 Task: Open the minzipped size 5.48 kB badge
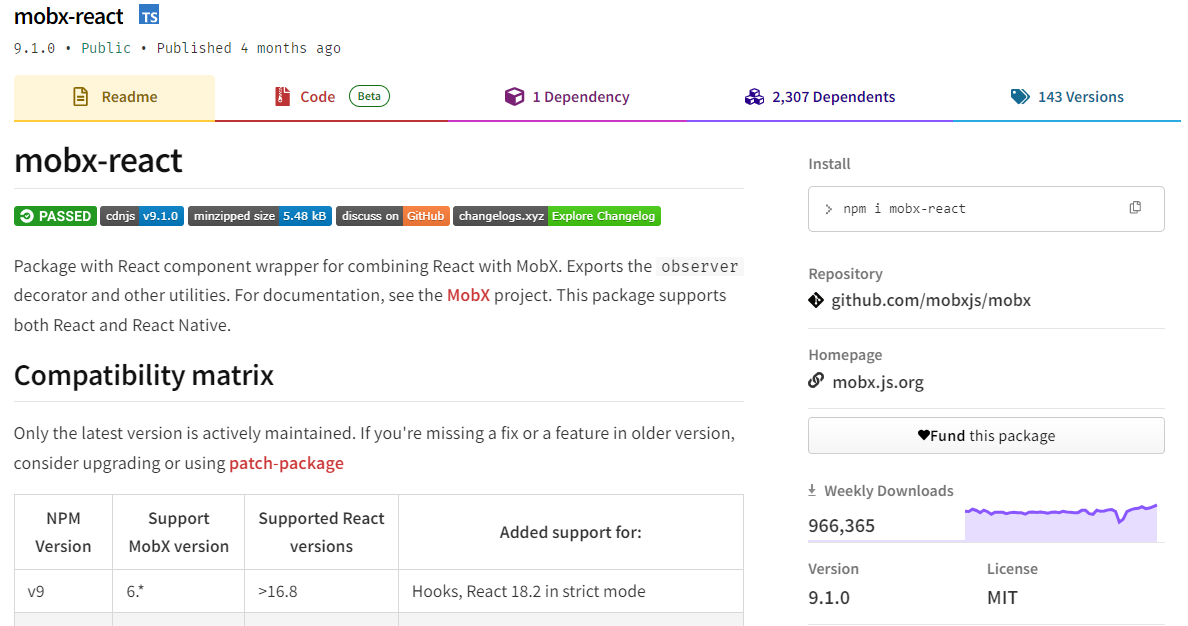coord(260,216)
